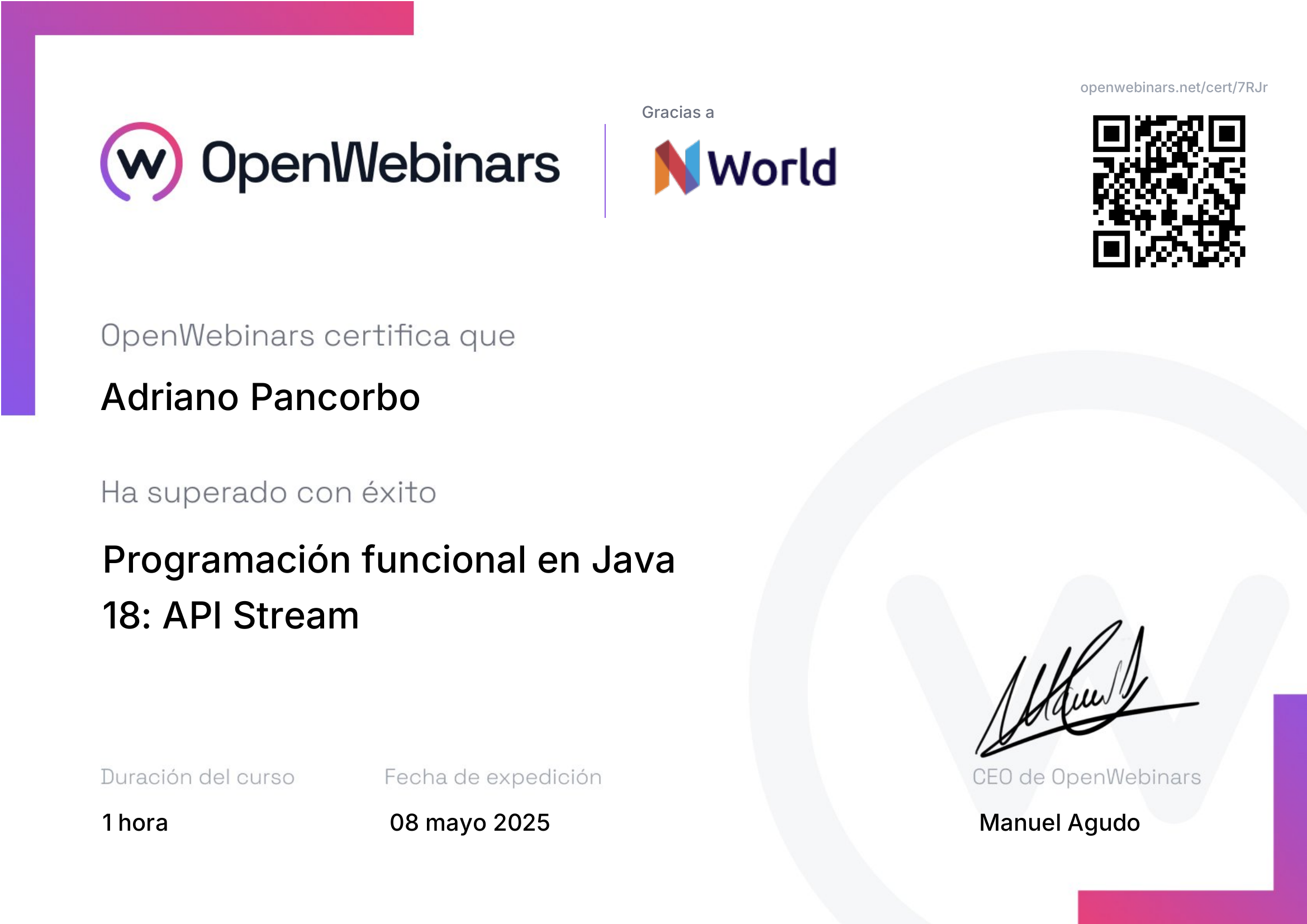Click the OpenWebinars circular W logo icon
Image resolution: width=1307 pixels, height=924 pixels.
[141, 162]
